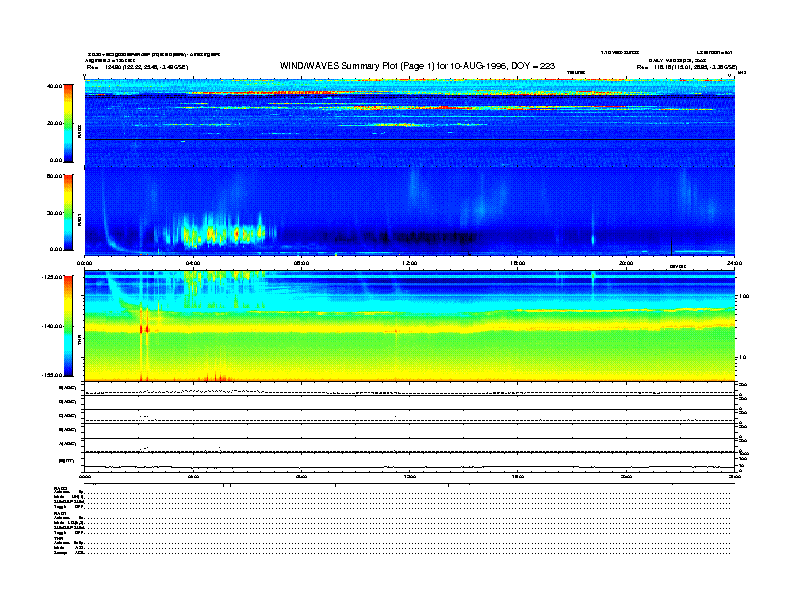Viewport: 792px width, 612px height.
Task: Click the 10 label on TNR right axis
Action: click(742, 358)
